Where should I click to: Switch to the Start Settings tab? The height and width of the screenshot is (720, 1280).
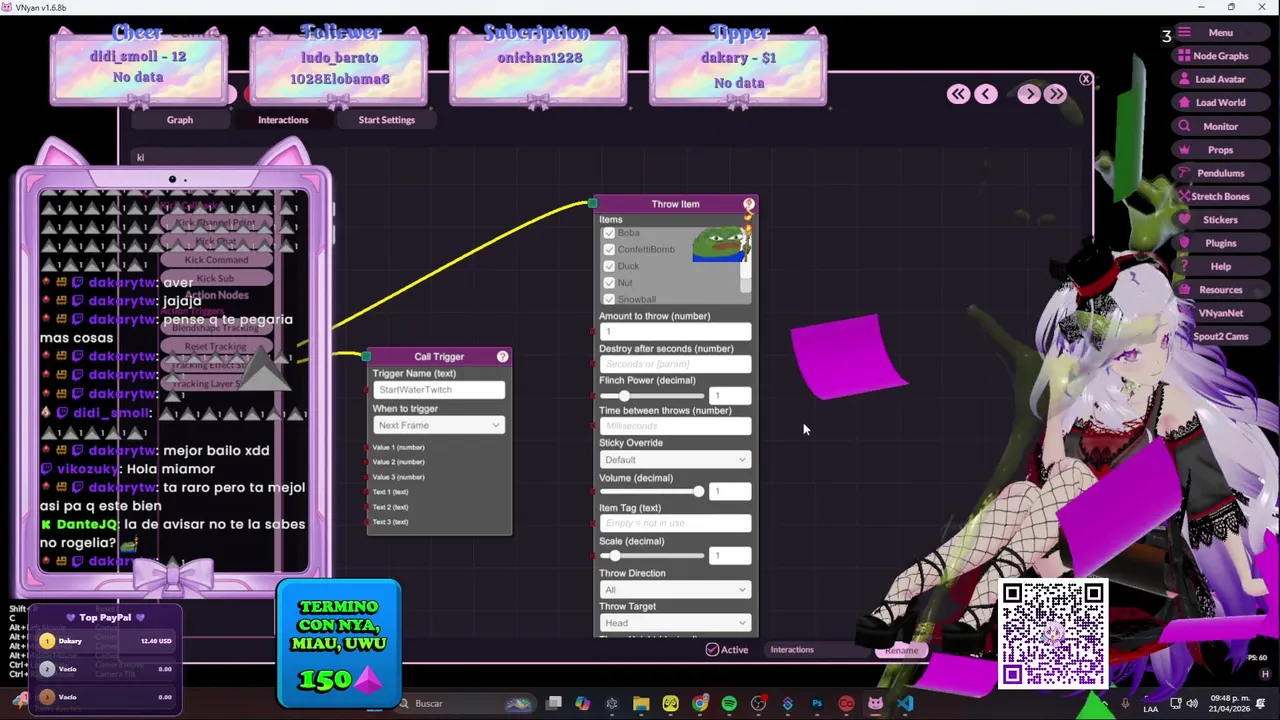(386, 120)
